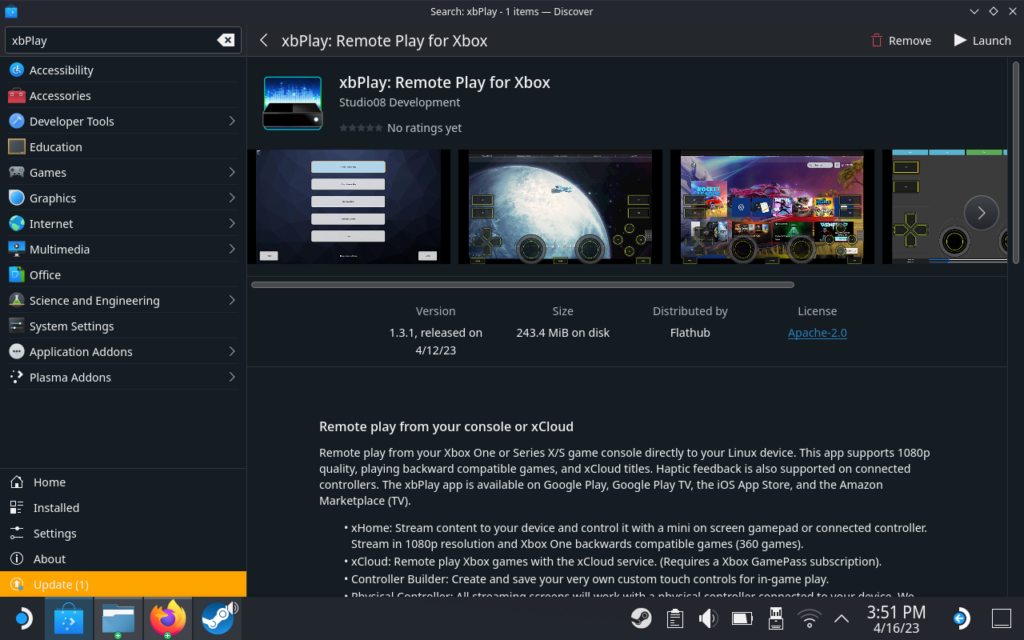This screenshot has width=1024, height=640.
Task: Clear the xbPlay search text
Action: [225, 40]
